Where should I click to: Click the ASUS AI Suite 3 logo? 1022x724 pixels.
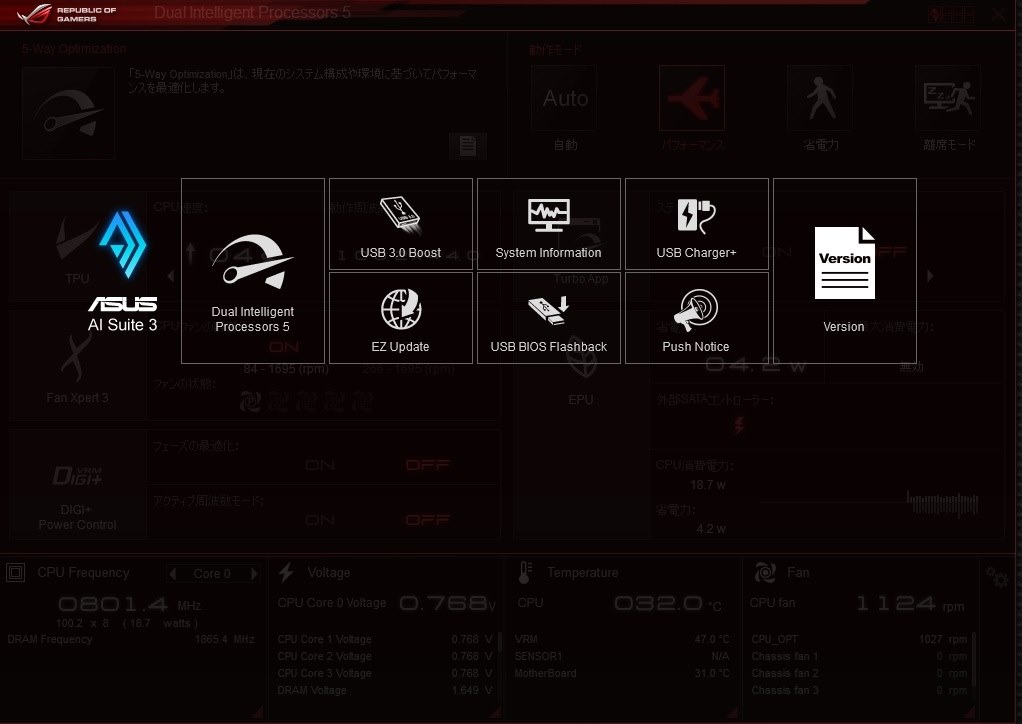pos(123,272)
